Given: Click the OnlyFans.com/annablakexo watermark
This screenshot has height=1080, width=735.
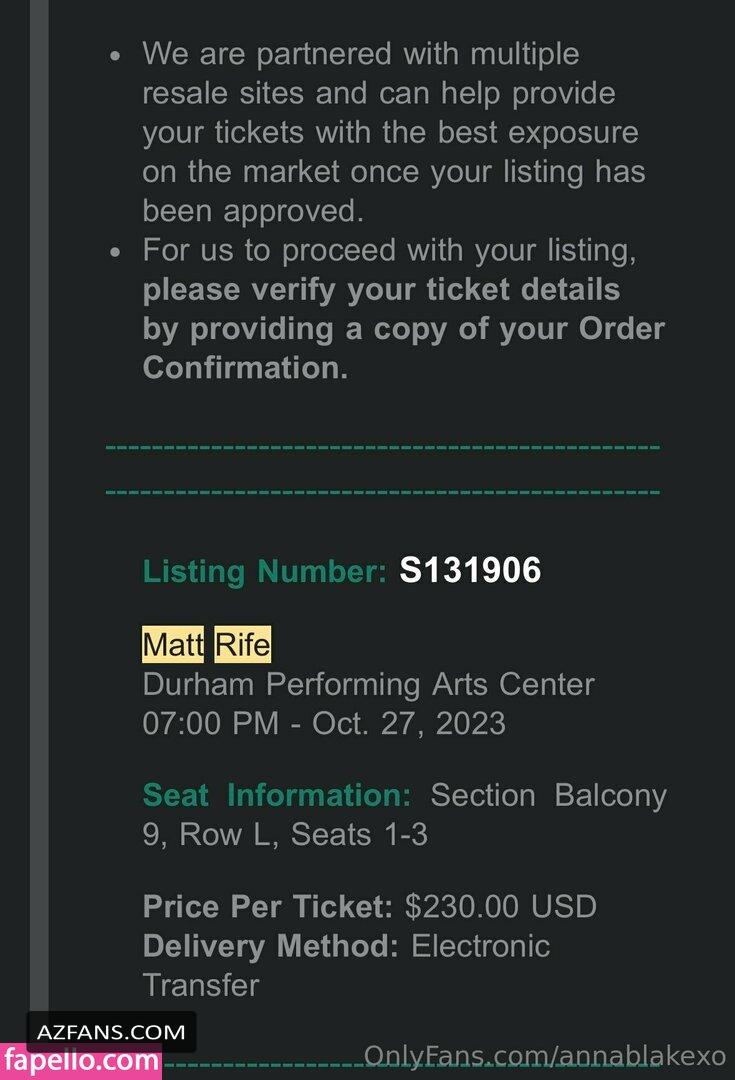Looking at the screenshot, I should point(544,1055).
